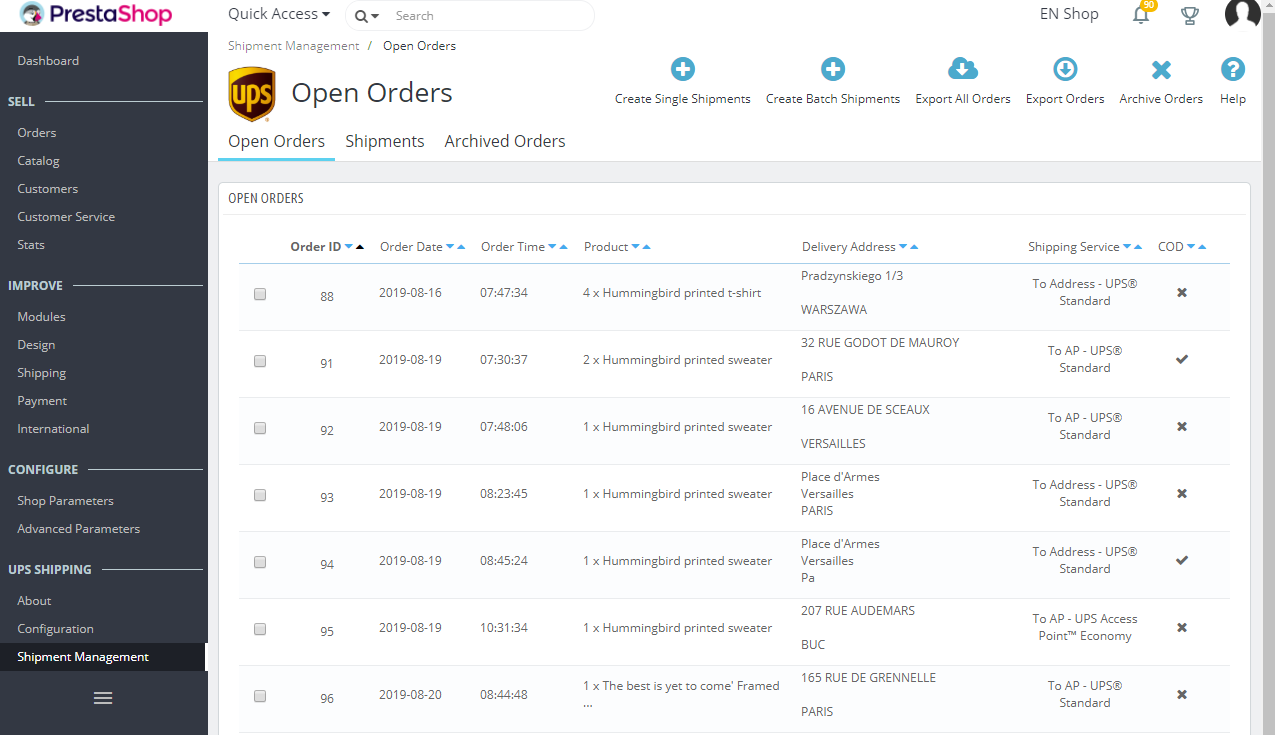The width and height of the screenshot is (1275, 735).
Task: Open UPS Shipping About page
Action: coord(34,601)
